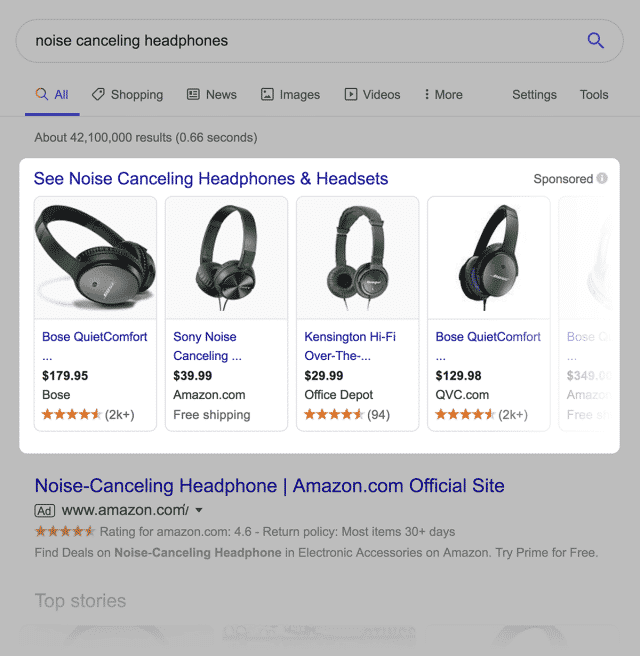
Task: Click the $29.99 price
Action: tap(323, 375)
